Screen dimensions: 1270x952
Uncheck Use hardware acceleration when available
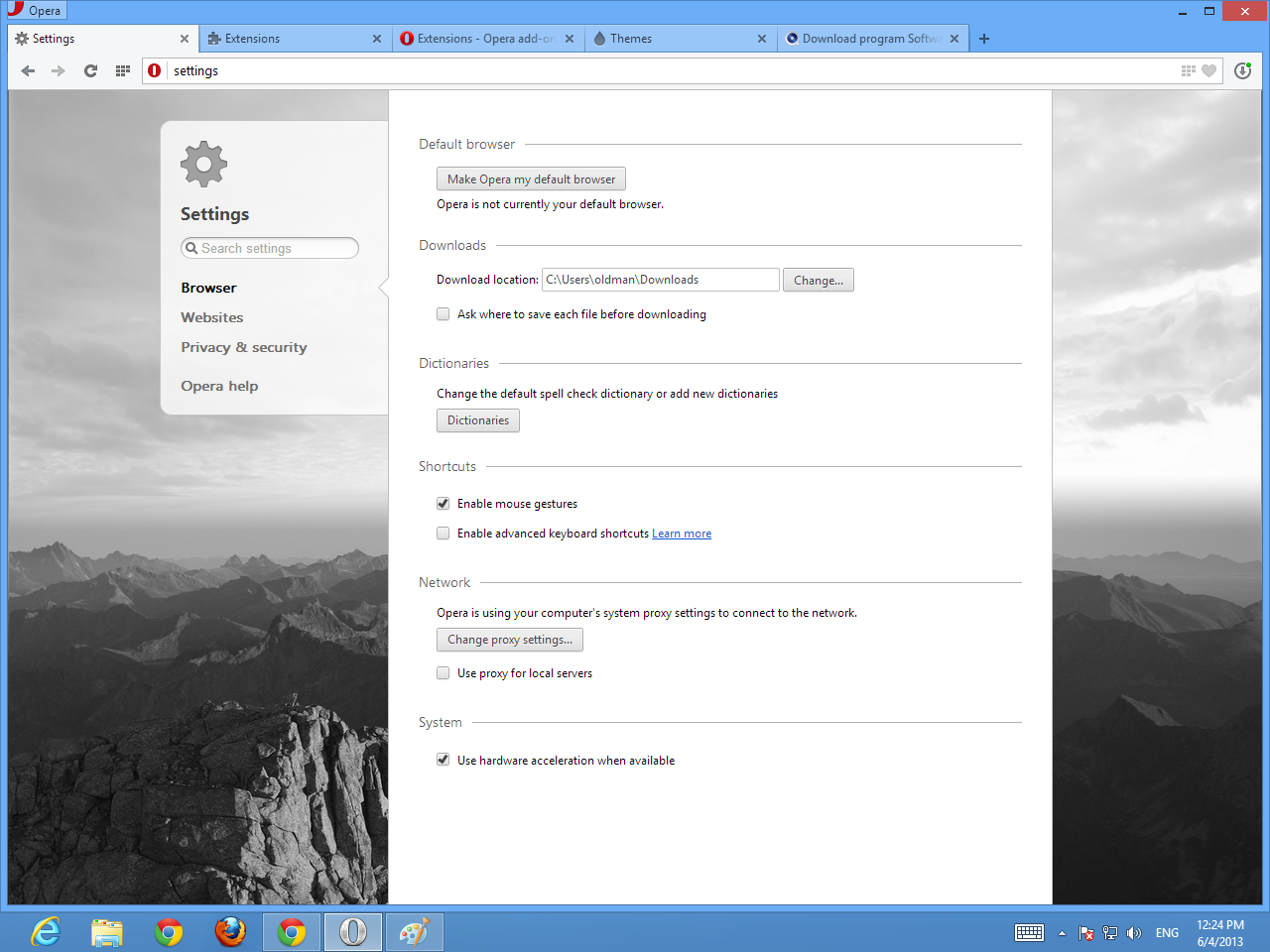tap(444, 761)
